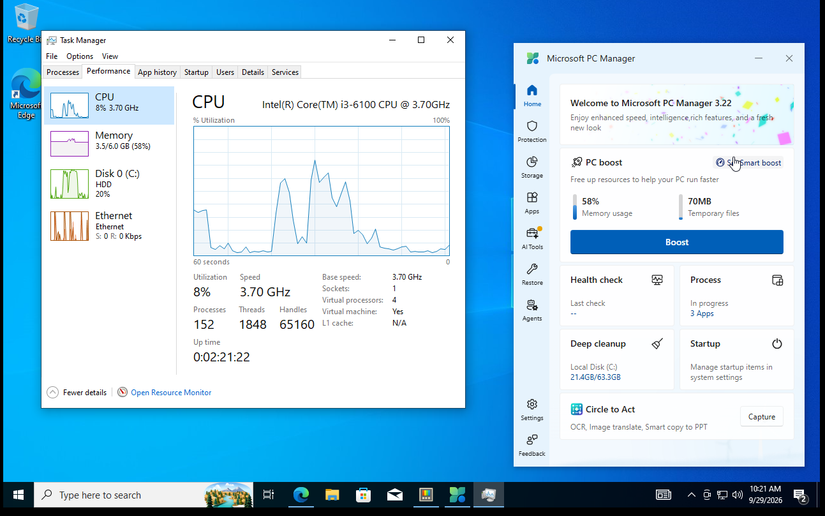The image size is (825, 516).
Task: Select the Memory performance graph item
Action: [109, 144]
